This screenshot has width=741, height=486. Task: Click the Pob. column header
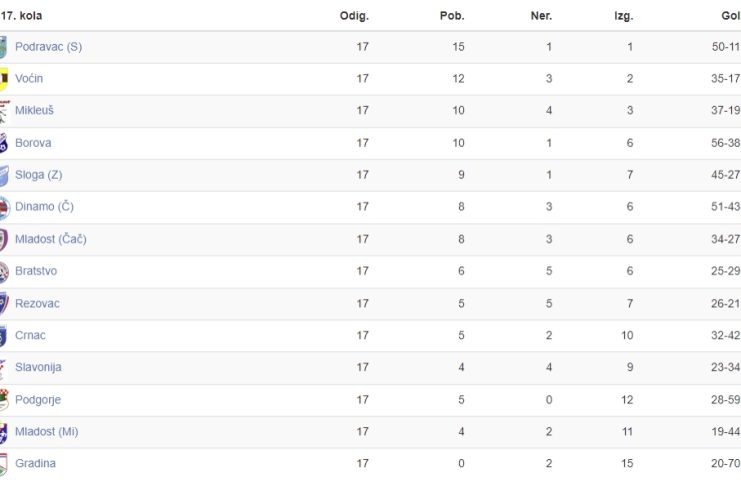pyautogui.click(x=452, y=16)
